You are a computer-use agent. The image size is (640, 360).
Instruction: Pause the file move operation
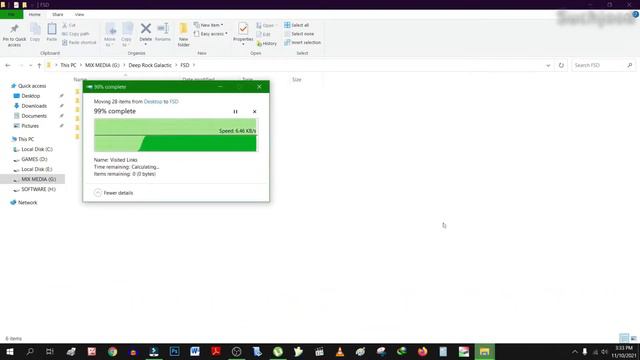pyautogui.click(x=236, y=111)
